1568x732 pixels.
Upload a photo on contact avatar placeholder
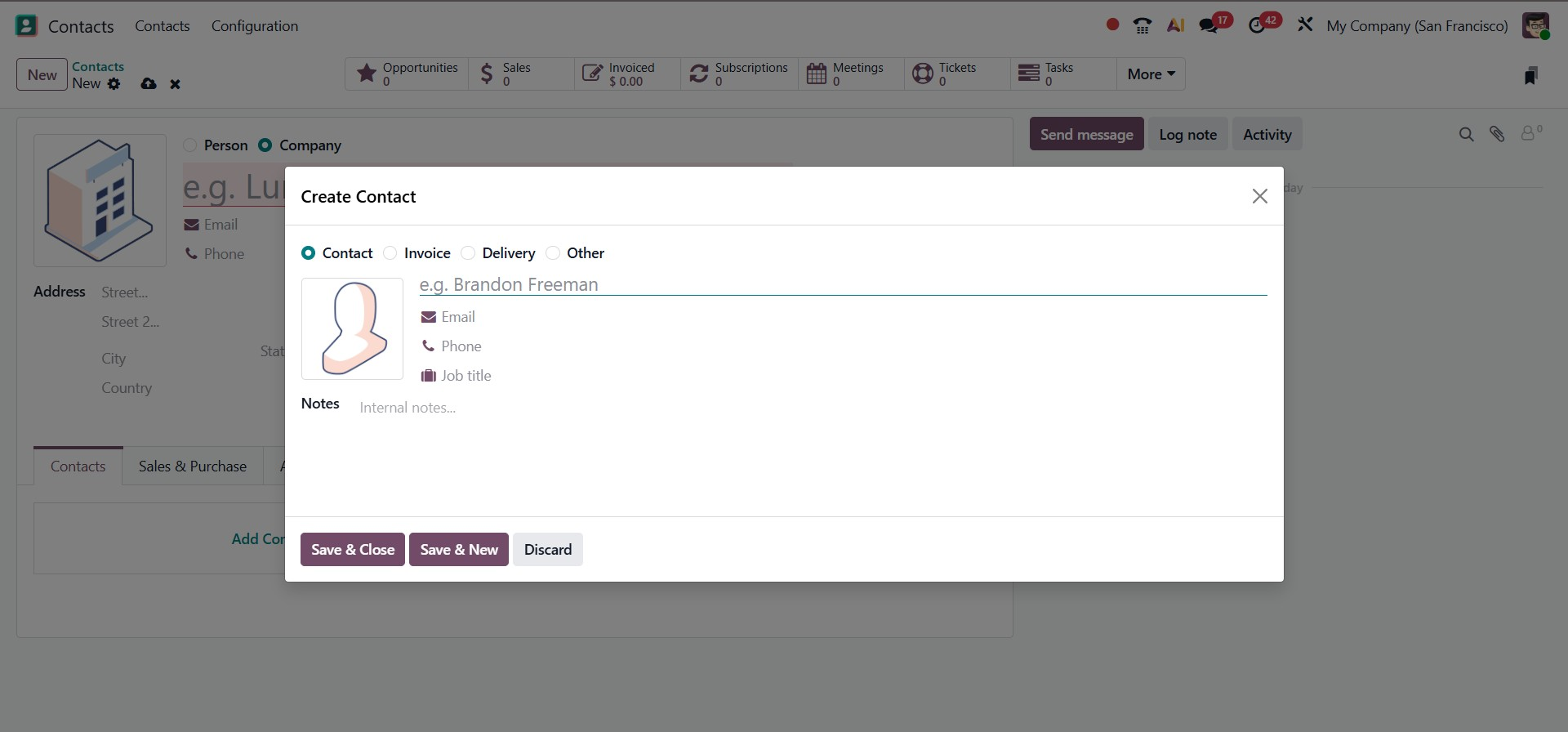[352, 328]
